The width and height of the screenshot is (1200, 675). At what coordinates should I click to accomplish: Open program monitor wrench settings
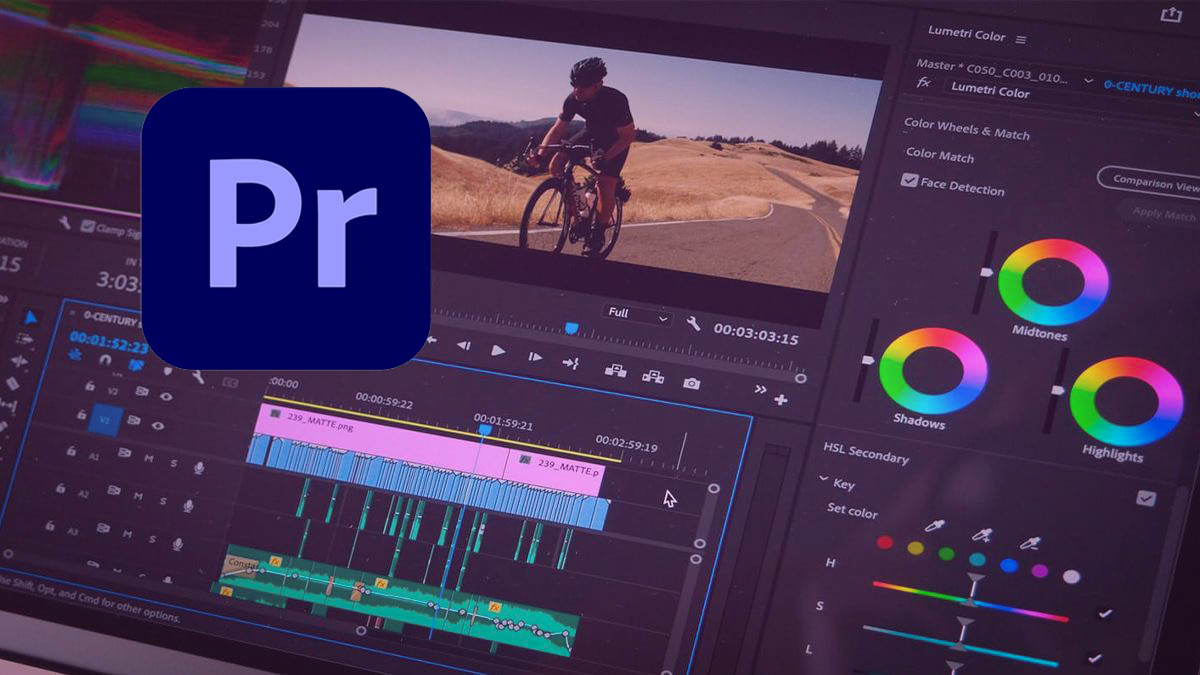(x=692, y=322)
